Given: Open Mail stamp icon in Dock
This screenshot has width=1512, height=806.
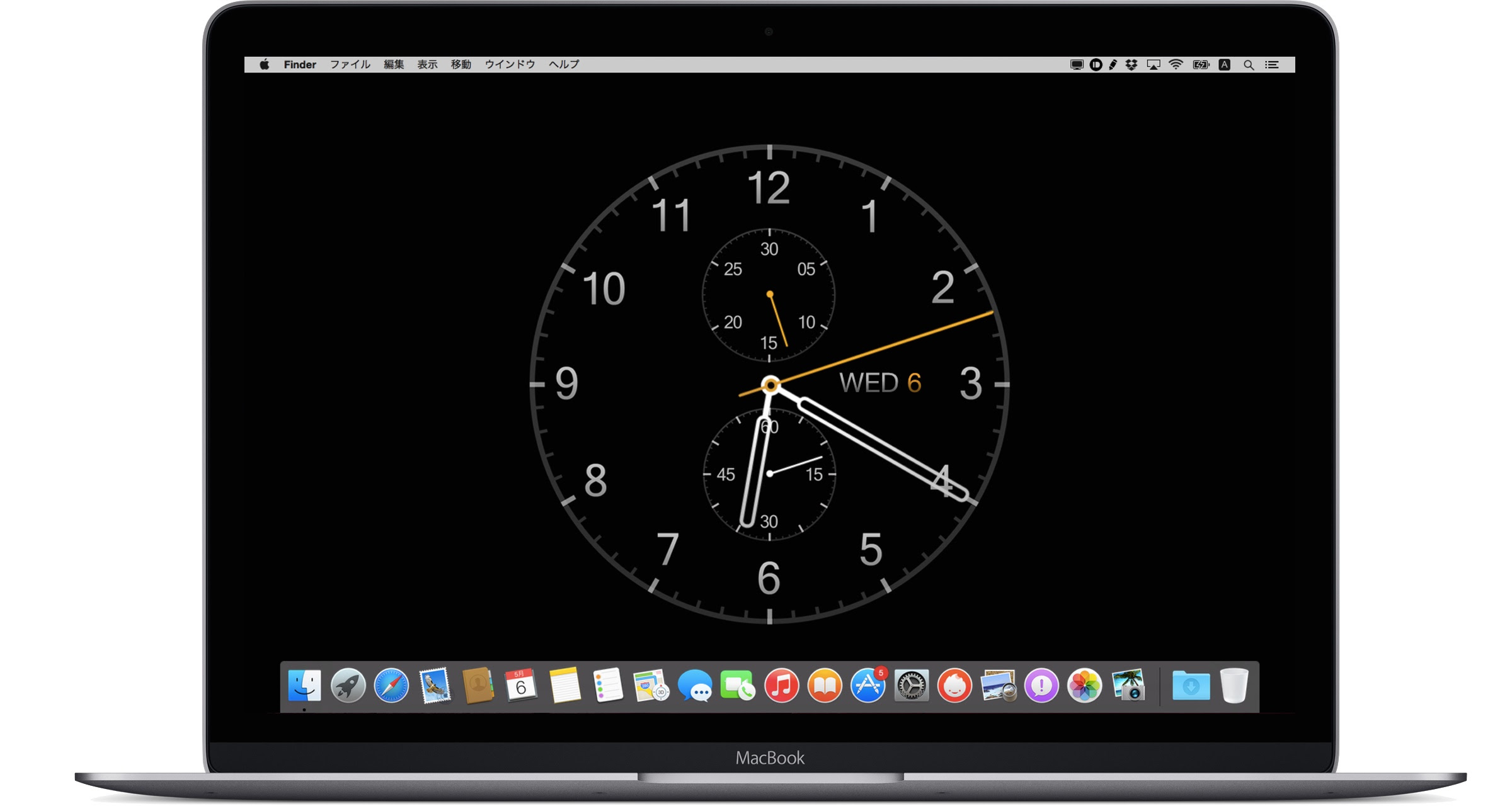Looking at the screenshot, I should (435, 686).
